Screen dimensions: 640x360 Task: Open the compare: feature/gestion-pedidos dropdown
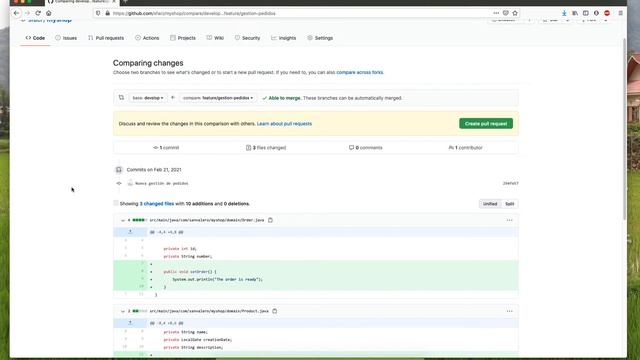[x=218, y=98]
